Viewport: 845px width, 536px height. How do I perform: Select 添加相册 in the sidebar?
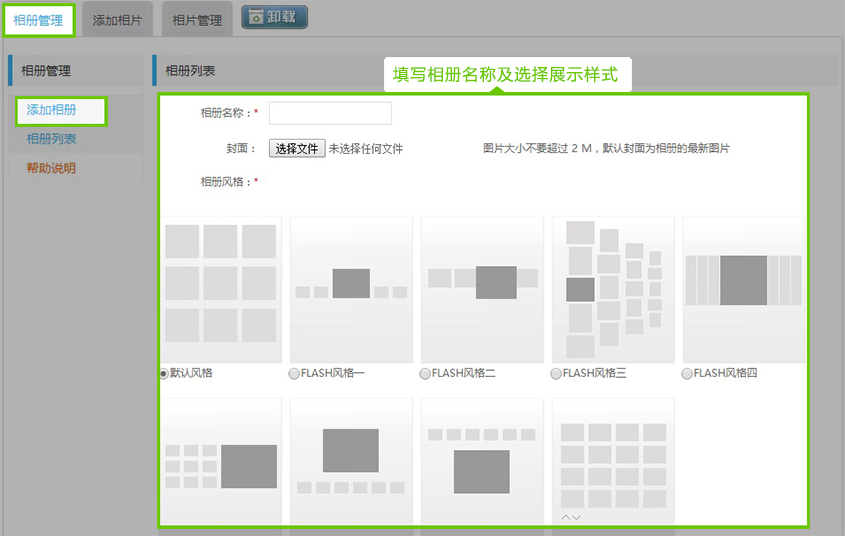52,110
